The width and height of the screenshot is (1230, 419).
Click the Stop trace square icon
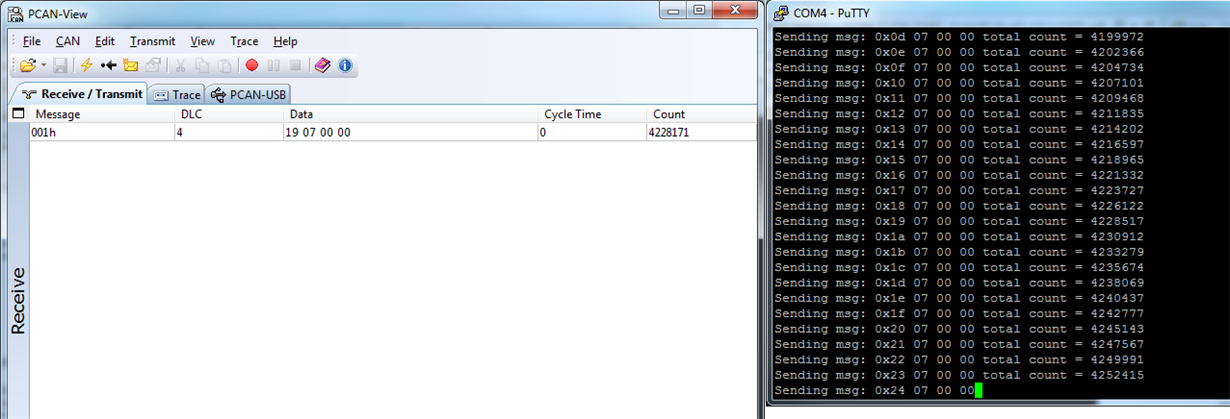295,65
